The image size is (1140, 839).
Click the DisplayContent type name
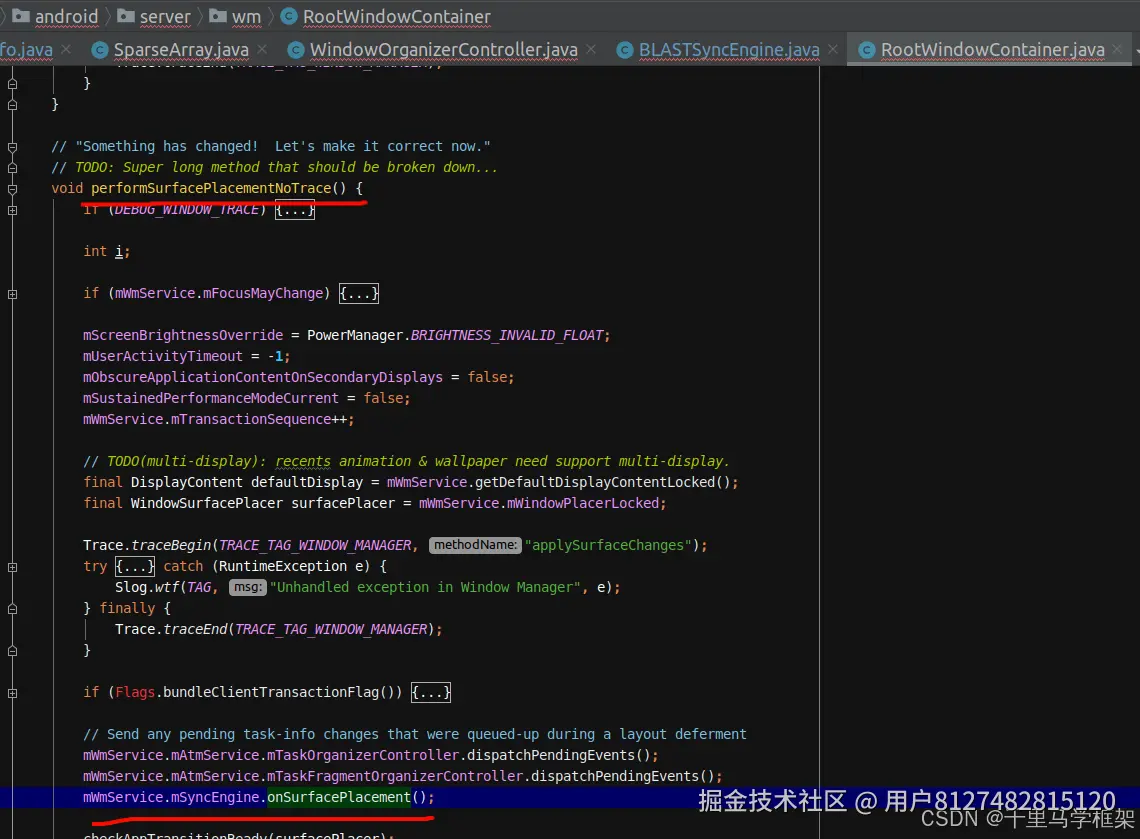coord(186,482)
